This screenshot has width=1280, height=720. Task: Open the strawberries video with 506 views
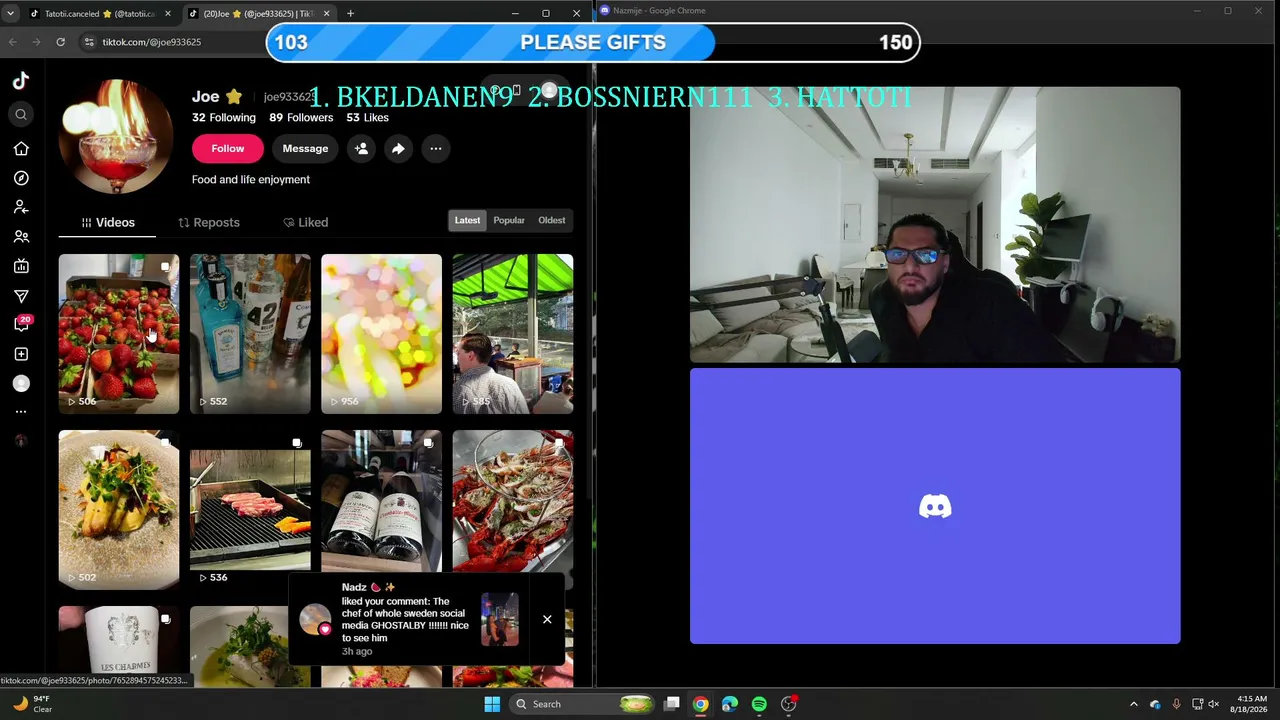[119, 334]
